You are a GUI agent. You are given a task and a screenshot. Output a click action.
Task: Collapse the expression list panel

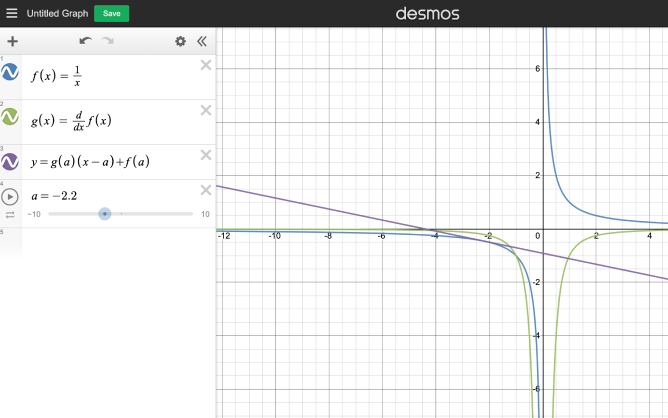click(201, 41)
